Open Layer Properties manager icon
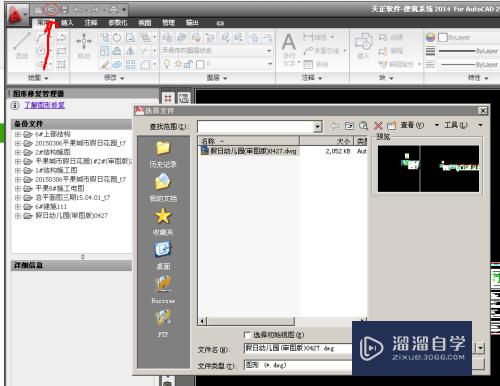500x386 pixels. click(x=167, y=37)
